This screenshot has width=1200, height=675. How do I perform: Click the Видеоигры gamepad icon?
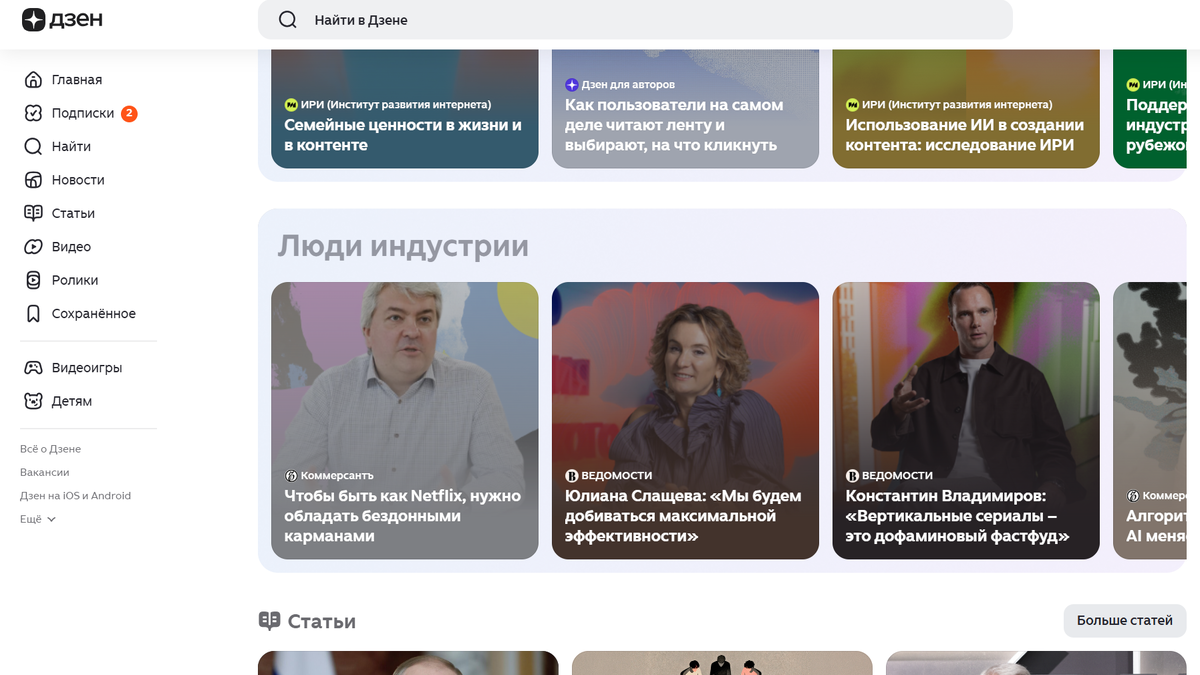point(33,368)
